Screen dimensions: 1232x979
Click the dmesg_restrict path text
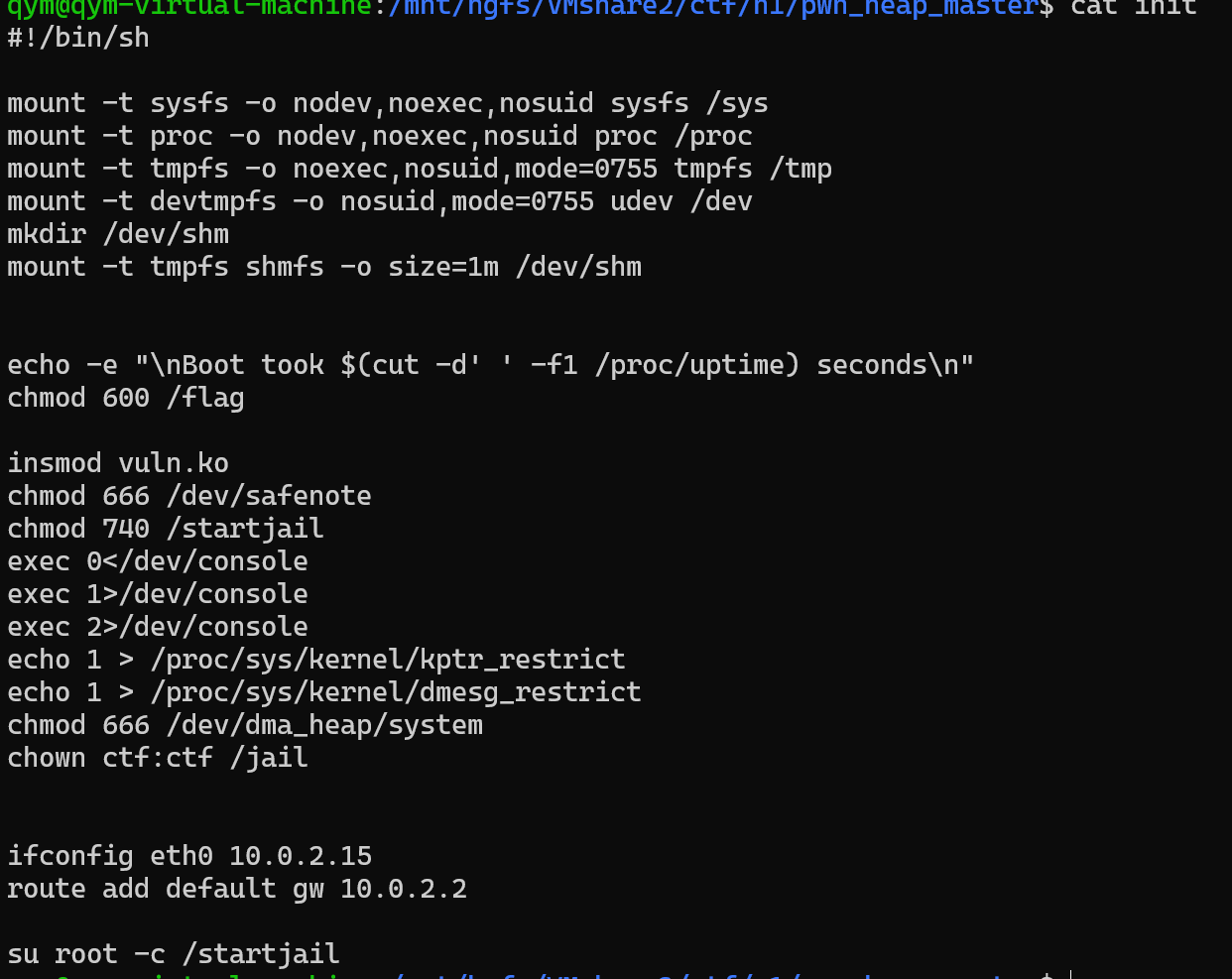click(x=396, y=692)
